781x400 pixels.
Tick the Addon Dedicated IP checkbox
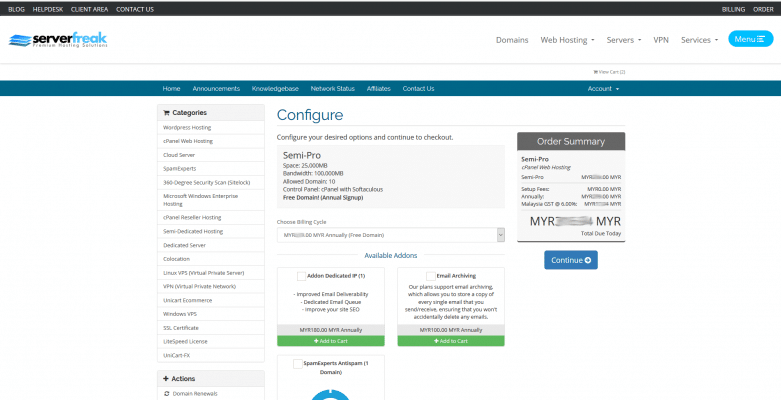301,276
